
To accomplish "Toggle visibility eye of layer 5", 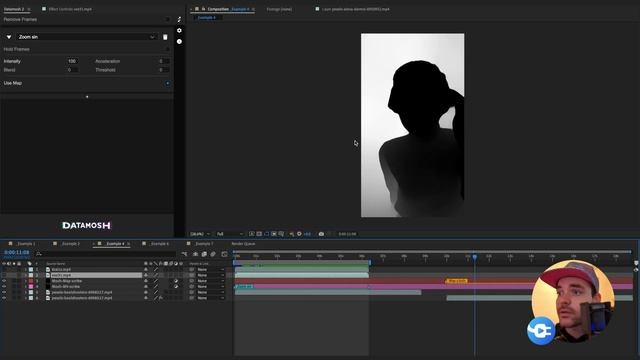I will [4, 293].
